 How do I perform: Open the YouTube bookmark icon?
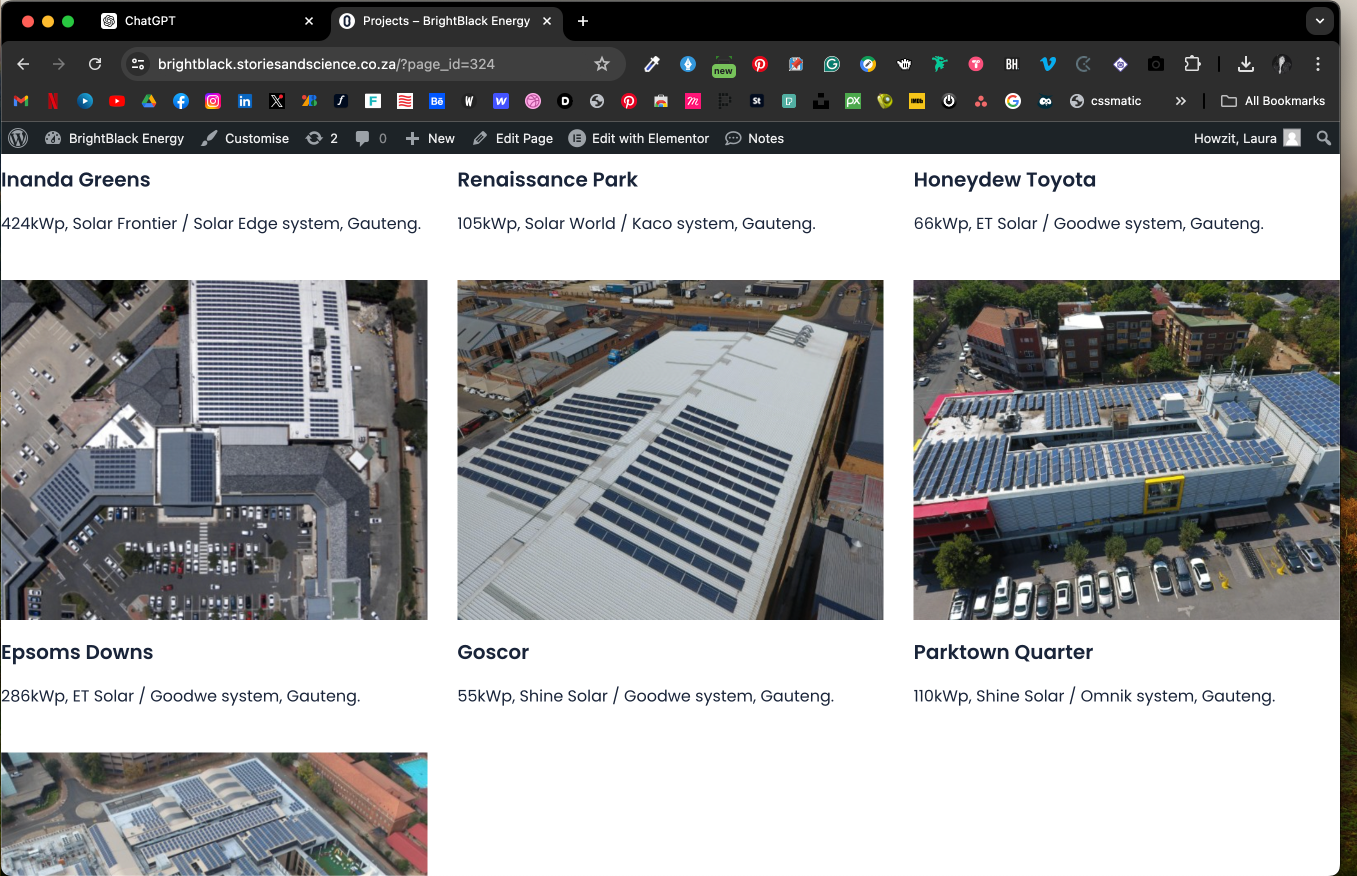(x=117, y=101)
